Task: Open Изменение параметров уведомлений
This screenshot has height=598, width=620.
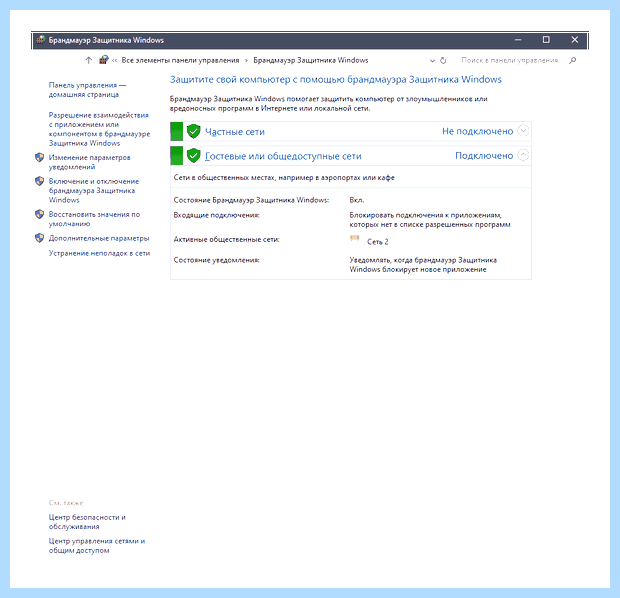Action: (89, 162)
